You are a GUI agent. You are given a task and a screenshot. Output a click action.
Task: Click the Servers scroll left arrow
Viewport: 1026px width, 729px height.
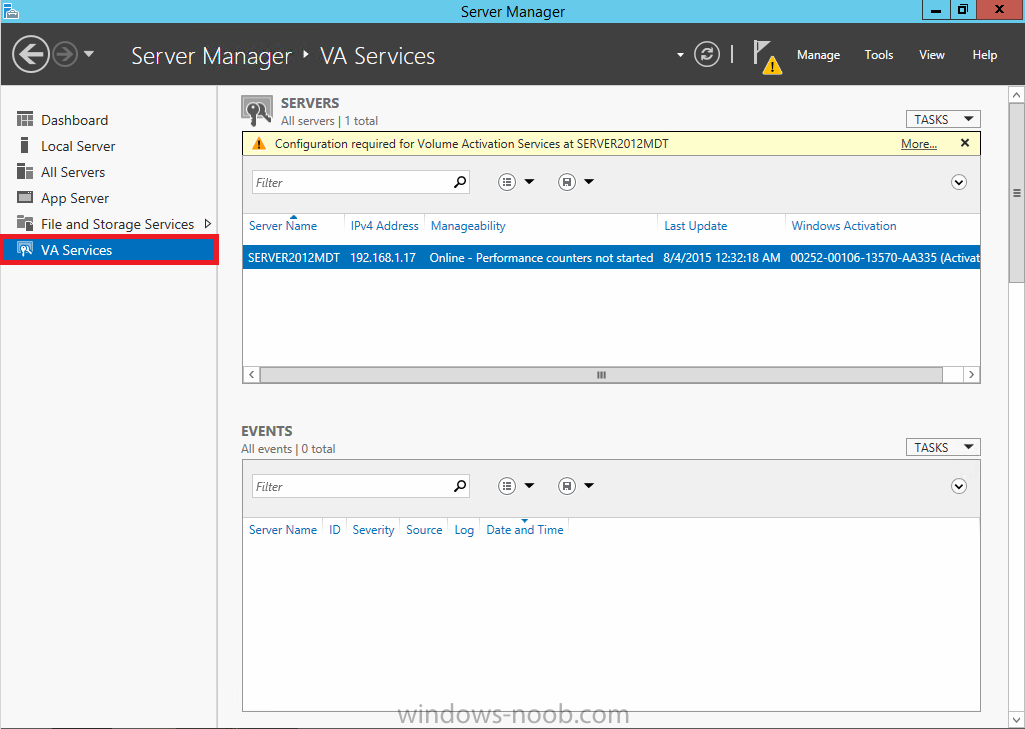[251, 375]
